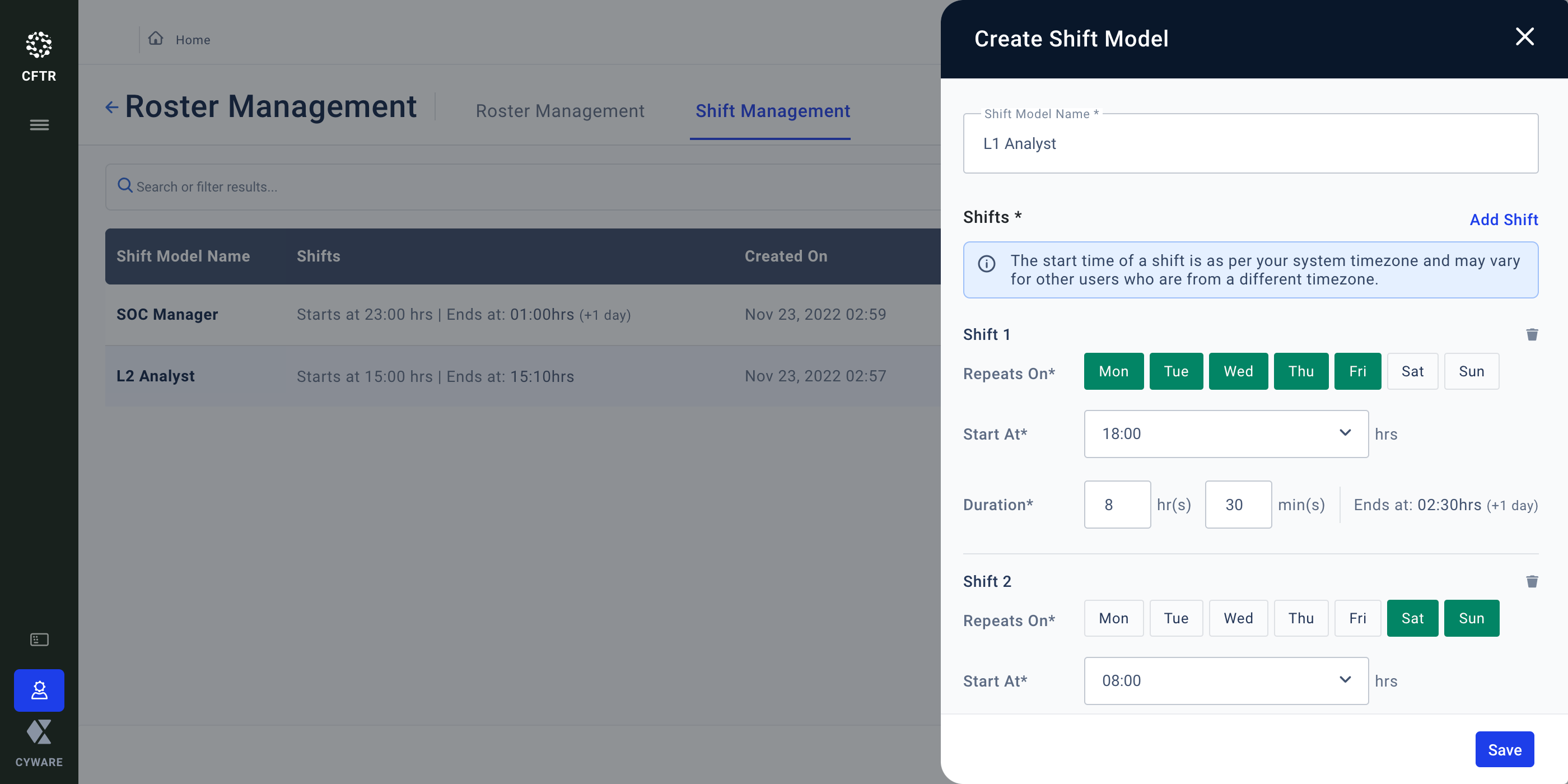The image size is (1568, 784).
Task: Expand the Start At dropdown for Shift 1
Action: [x=1349, y=433]
